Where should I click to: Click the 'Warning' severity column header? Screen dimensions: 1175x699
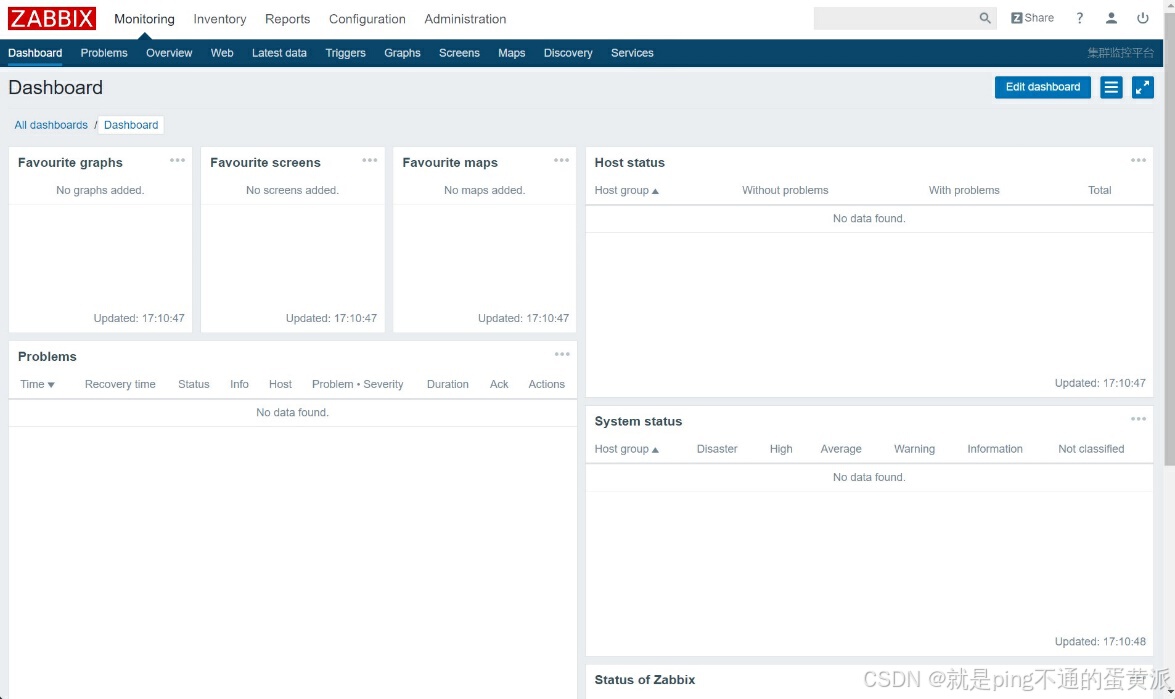click(x=914, y=449)
